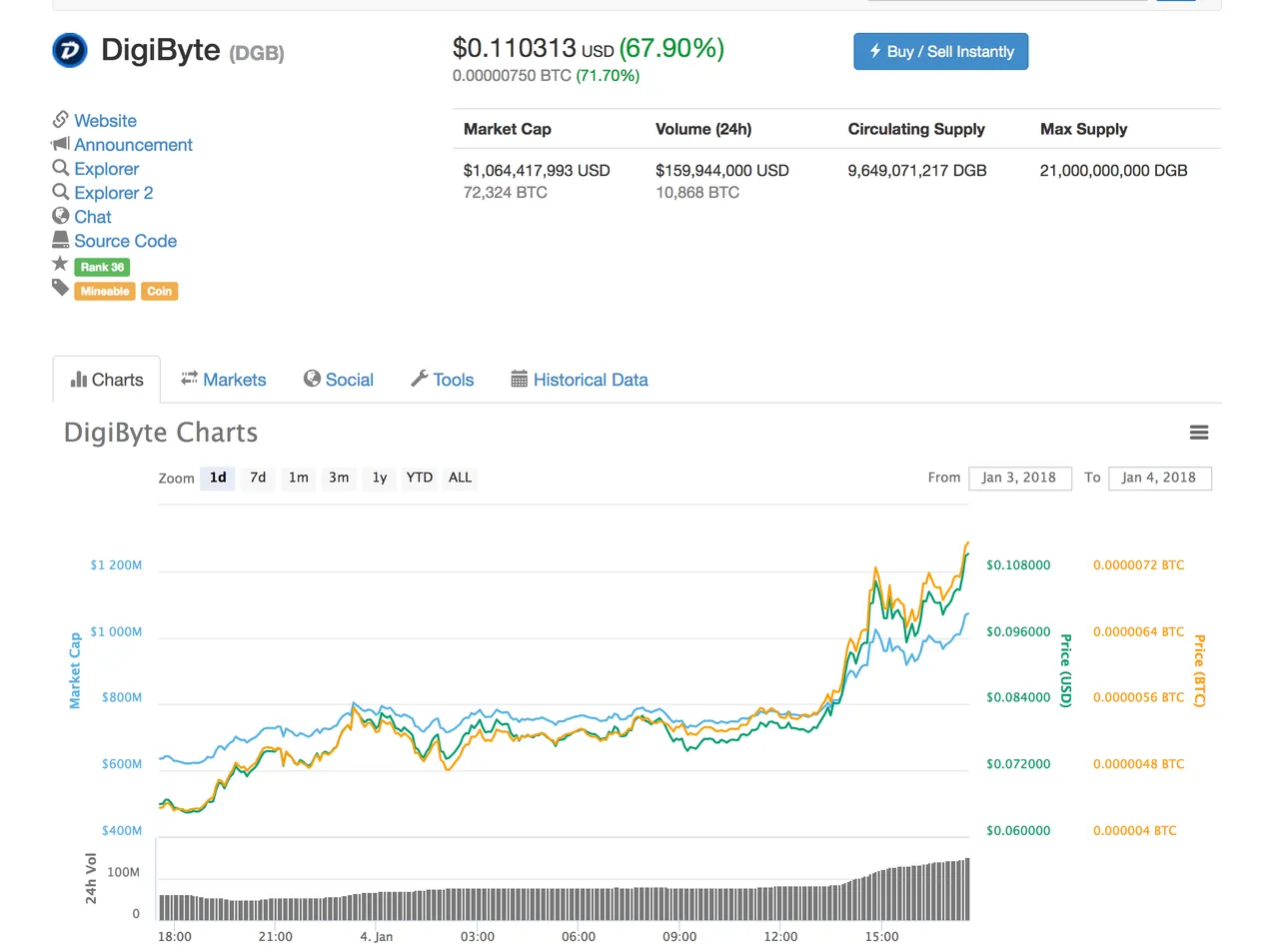Switch to the Social tab

click(x=339, y=380)
